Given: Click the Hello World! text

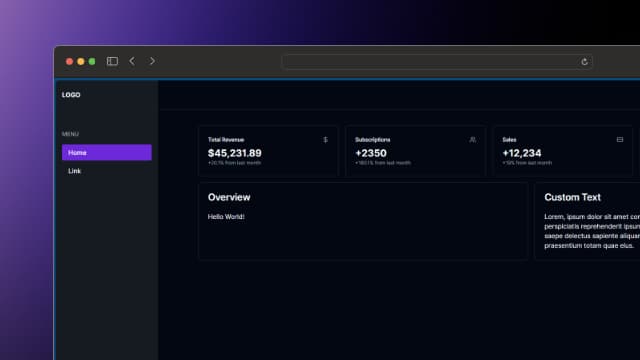Looking at the screenshot, I should tap(226, 217).
